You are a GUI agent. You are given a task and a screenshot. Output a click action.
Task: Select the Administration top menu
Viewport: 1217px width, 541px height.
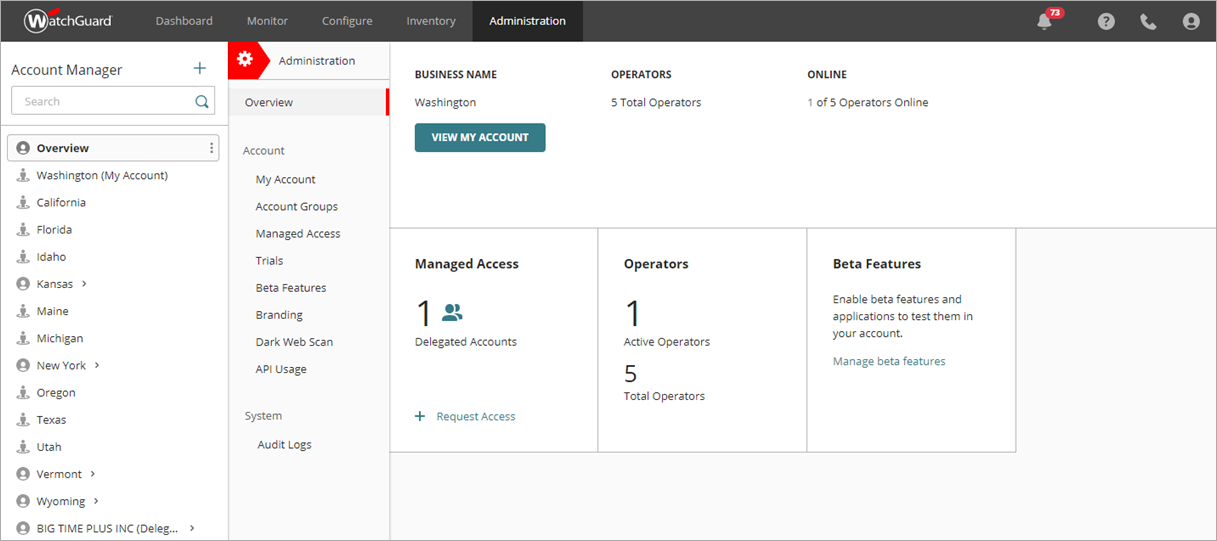tap(527, 21)
